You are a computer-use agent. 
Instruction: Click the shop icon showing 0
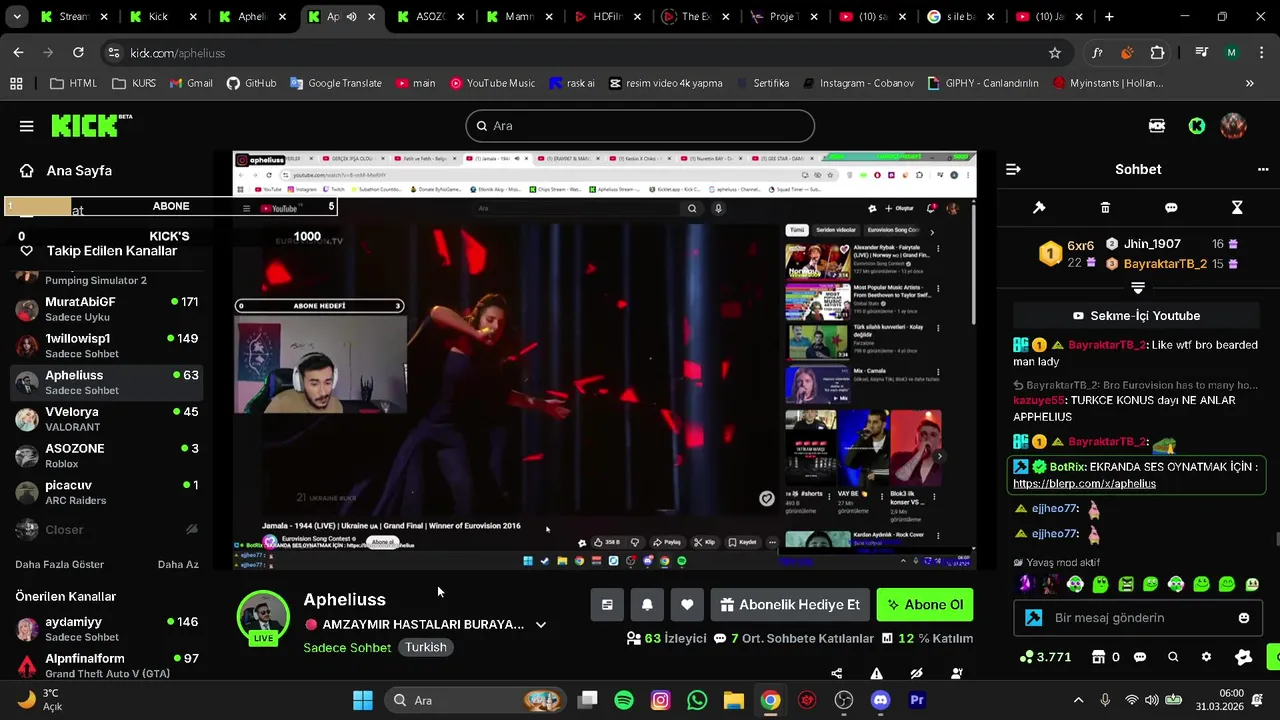(x=1105, y=657)
